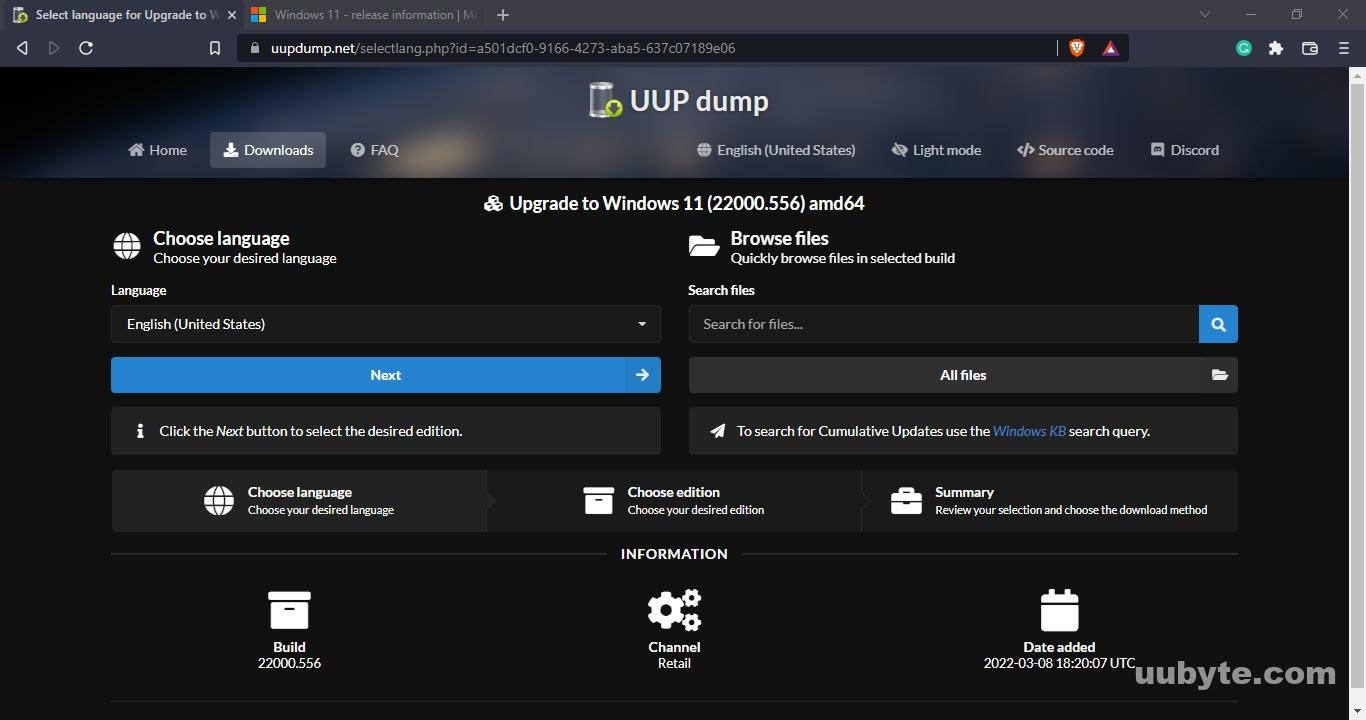Image resolution: width=1366 pixels, height=720 pixels.
Task: Toggle the Brave Shields icon in the address bar
Action: [x=1076, y=47]
